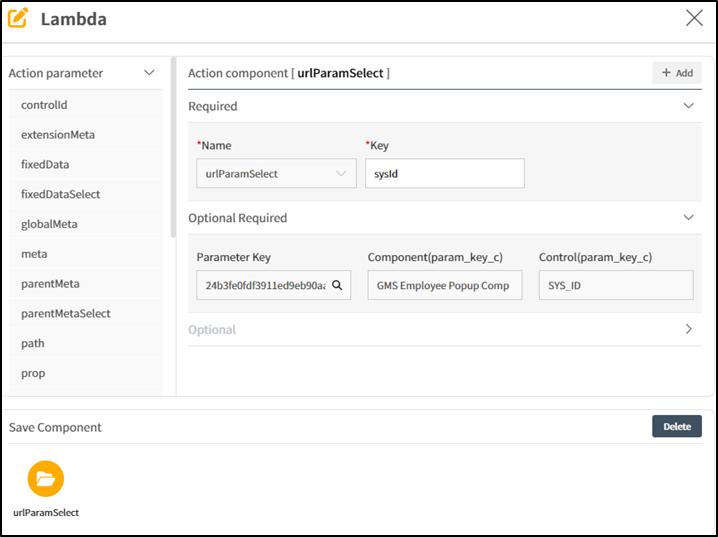Click the action parameter list scrollbar
The image size is (718, 537).
[173, 150]
